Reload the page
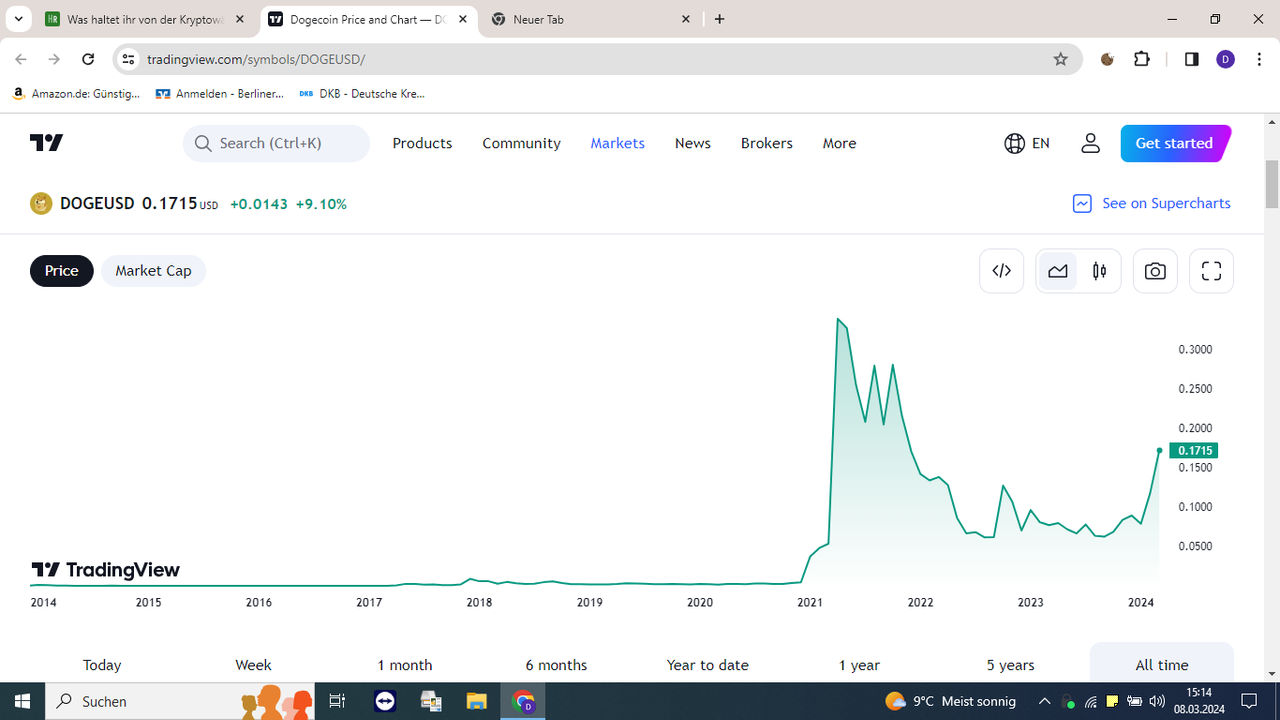Viewport: 1280px width, 720px height. click(88, 59)
